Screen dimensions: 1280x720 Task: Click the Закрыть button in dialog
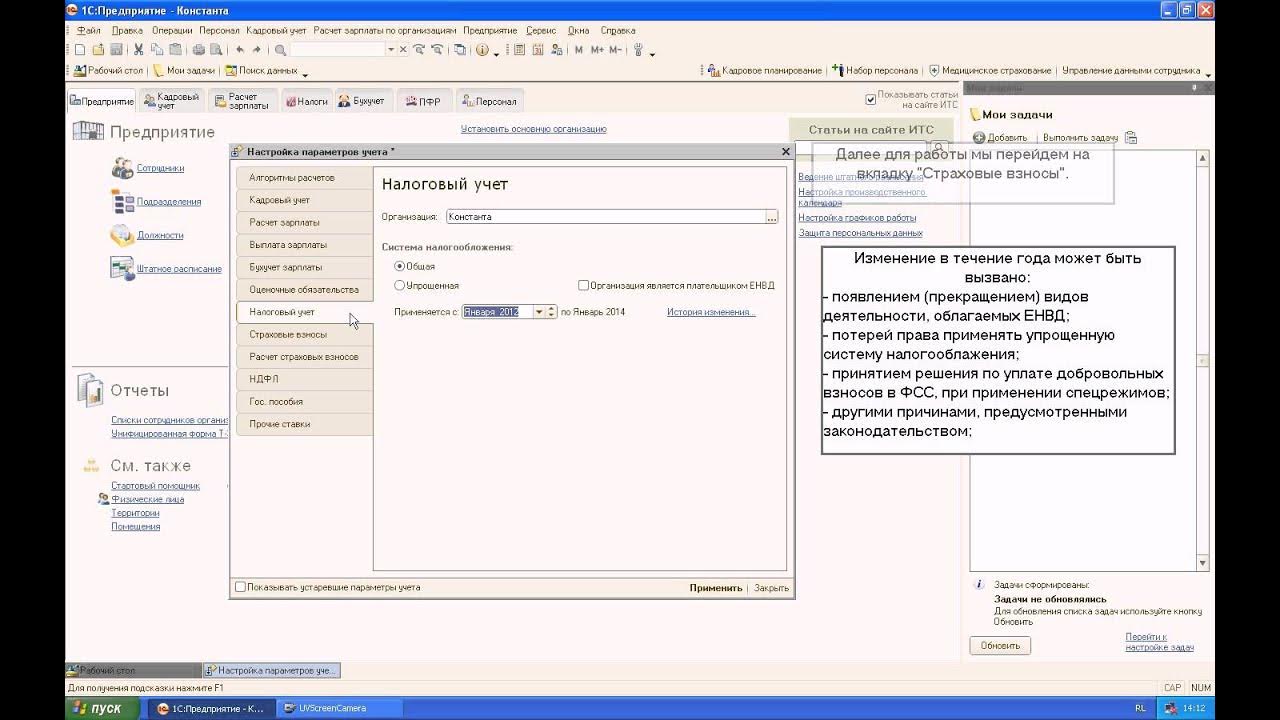point(771,588)
